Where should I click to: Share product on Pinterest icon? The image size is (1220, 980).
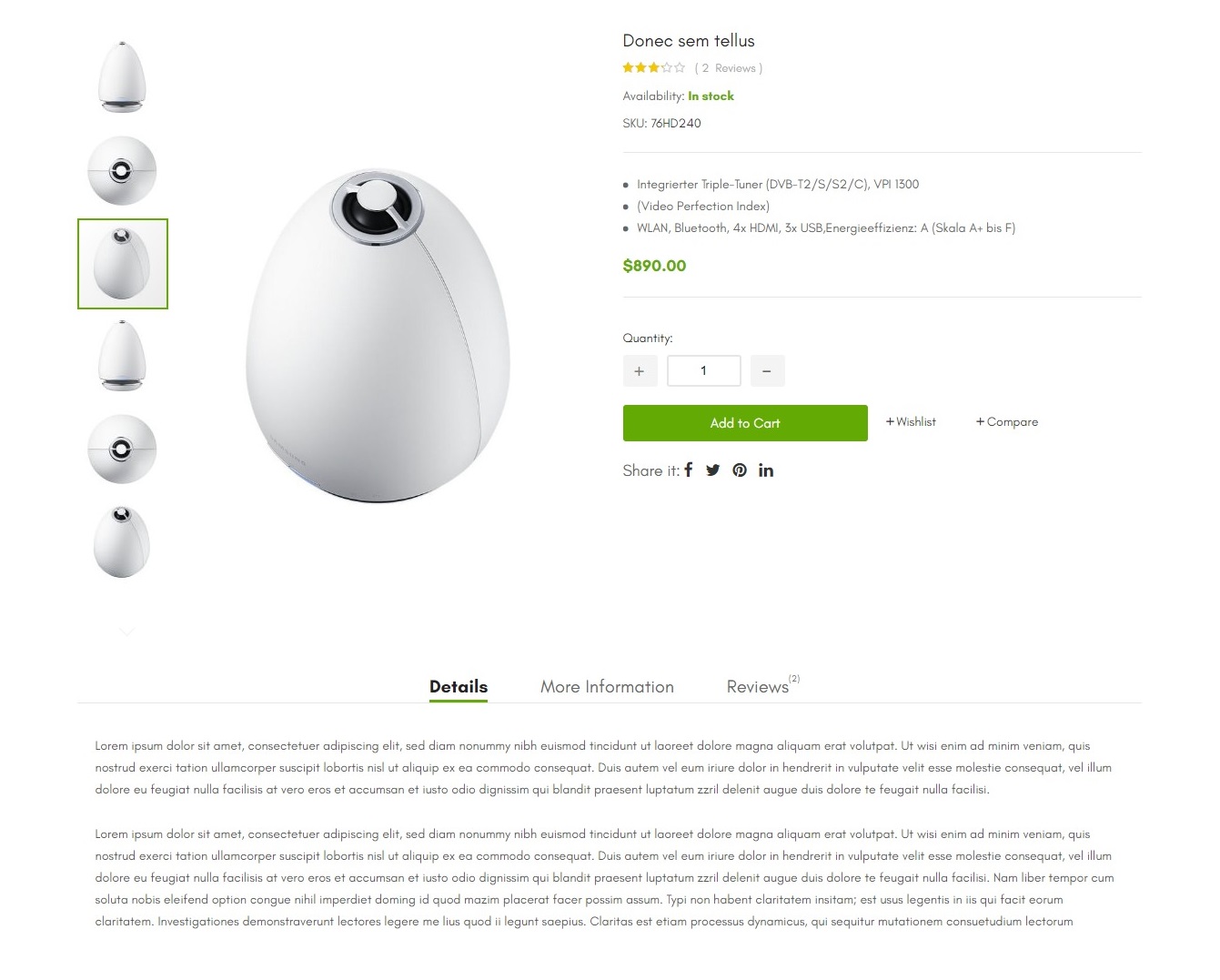pyautogui.click(x=740, y=470)
